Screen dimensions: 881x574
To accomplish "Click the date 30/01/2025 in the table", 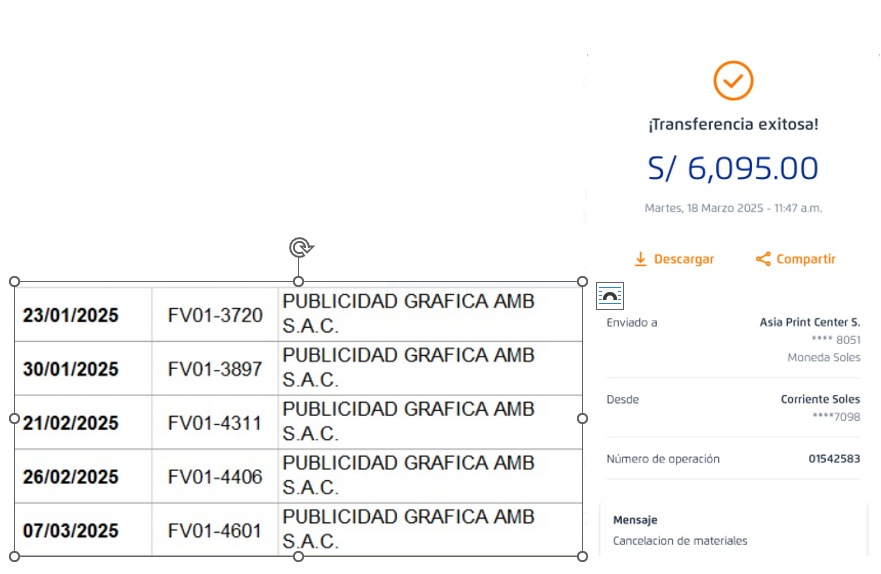I will [70, 370].
